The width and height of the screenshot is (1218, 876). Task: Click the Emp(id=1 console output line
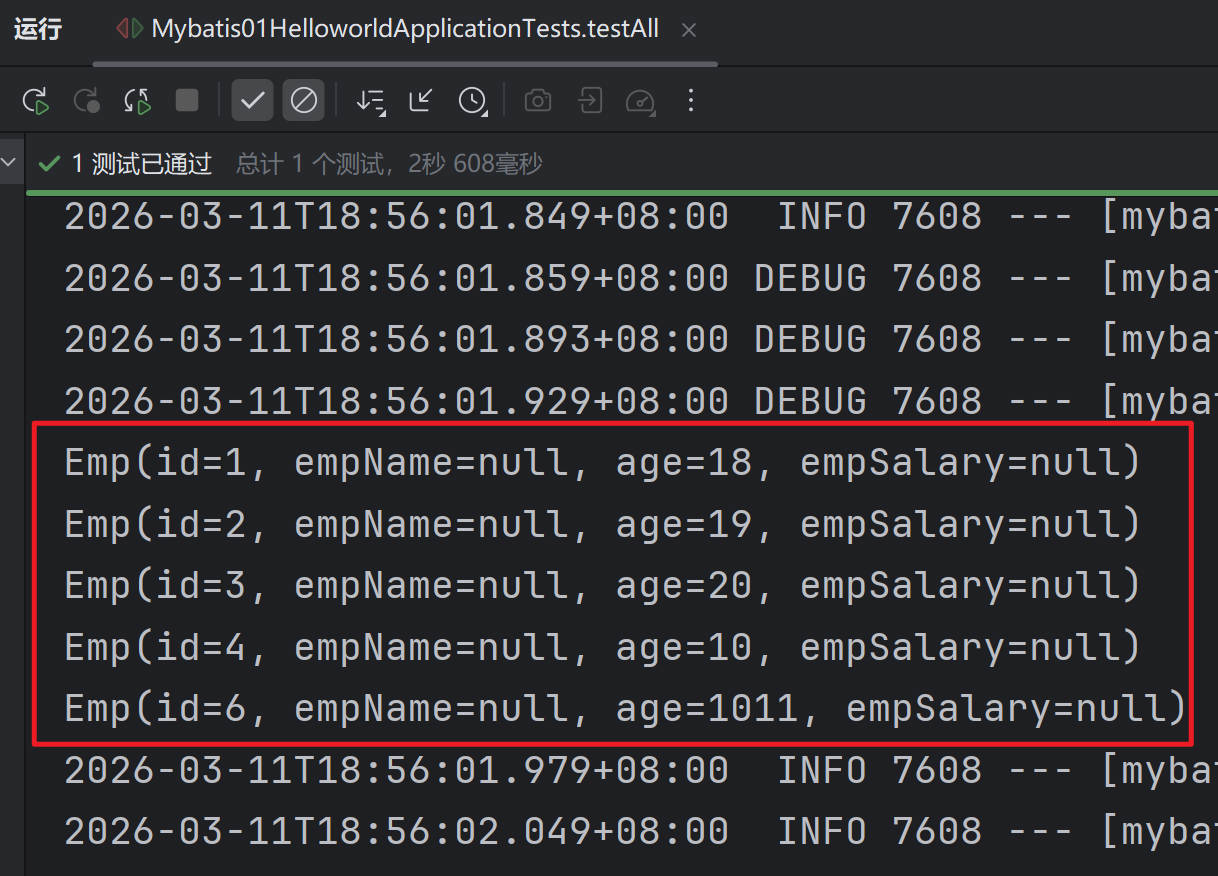click(602, 463)
